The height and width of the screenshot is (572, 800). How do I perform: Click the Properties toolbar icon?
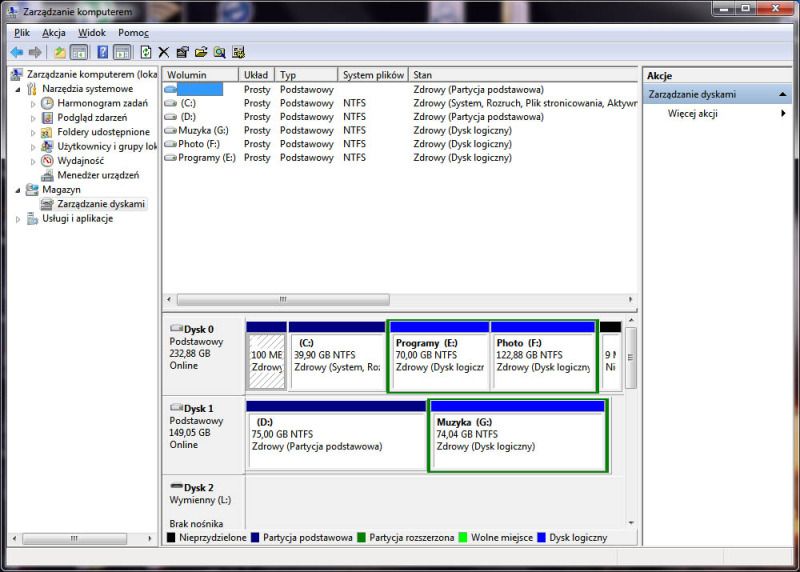point(182,52)
